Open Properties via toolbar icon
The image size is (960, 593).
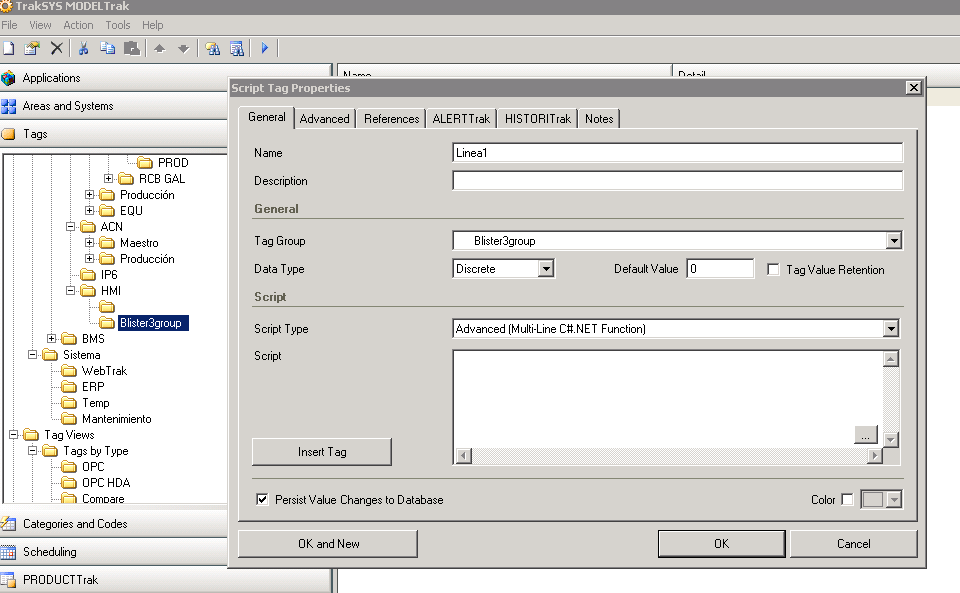pyautogui.click(x=32, y=48)
